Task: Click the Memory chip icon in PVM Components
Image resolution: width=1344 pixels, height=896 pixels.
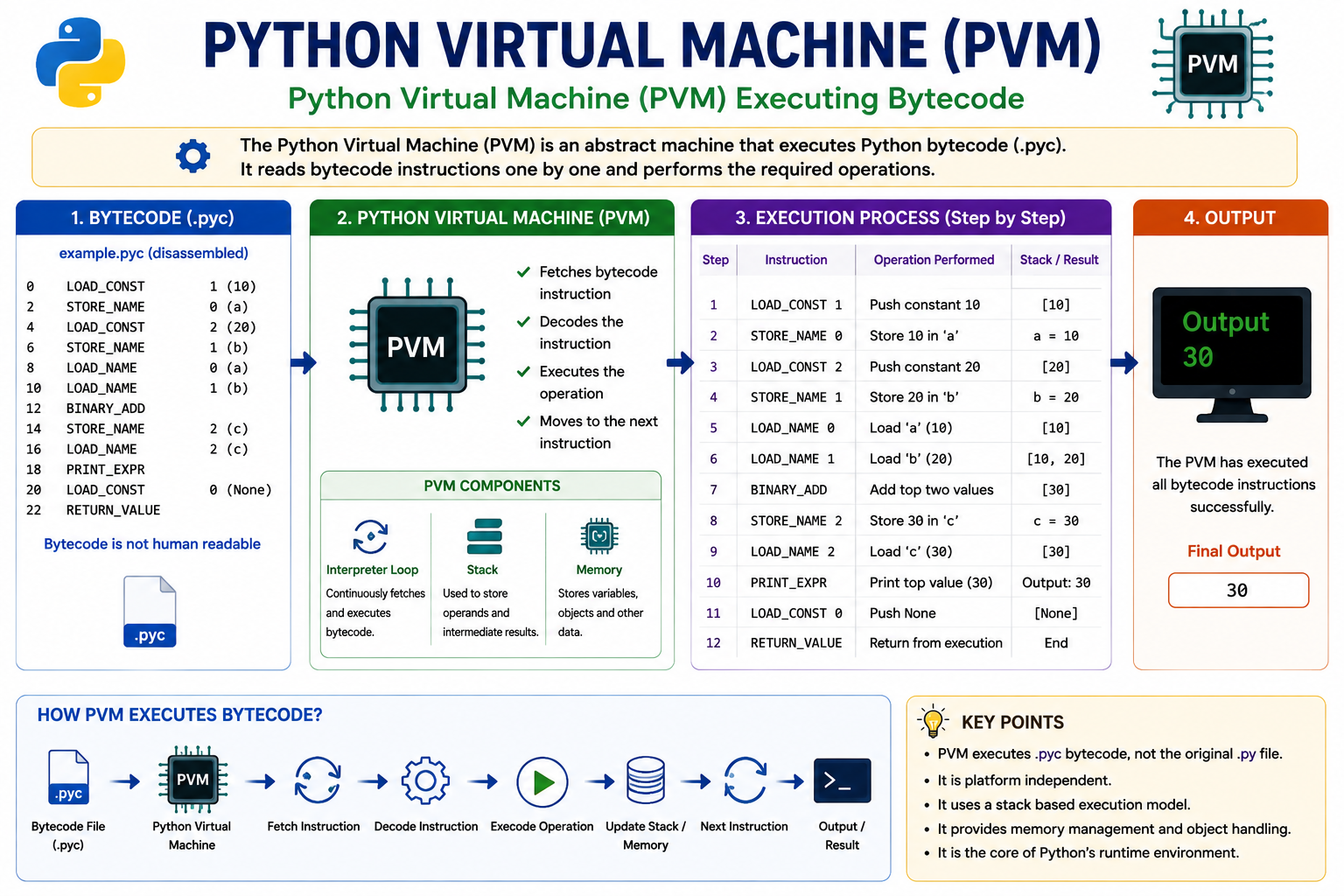Action: pyautogui.click(x=599, y=536)
